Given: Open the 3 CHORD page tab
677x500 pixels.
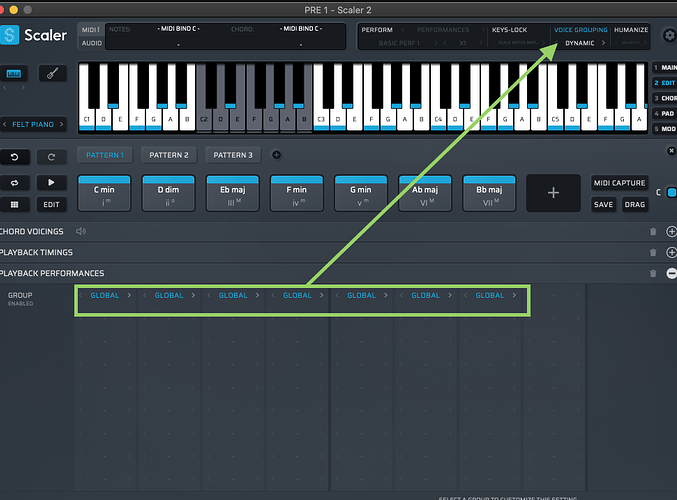Looking at the screenshot, I should pos(664,98).
